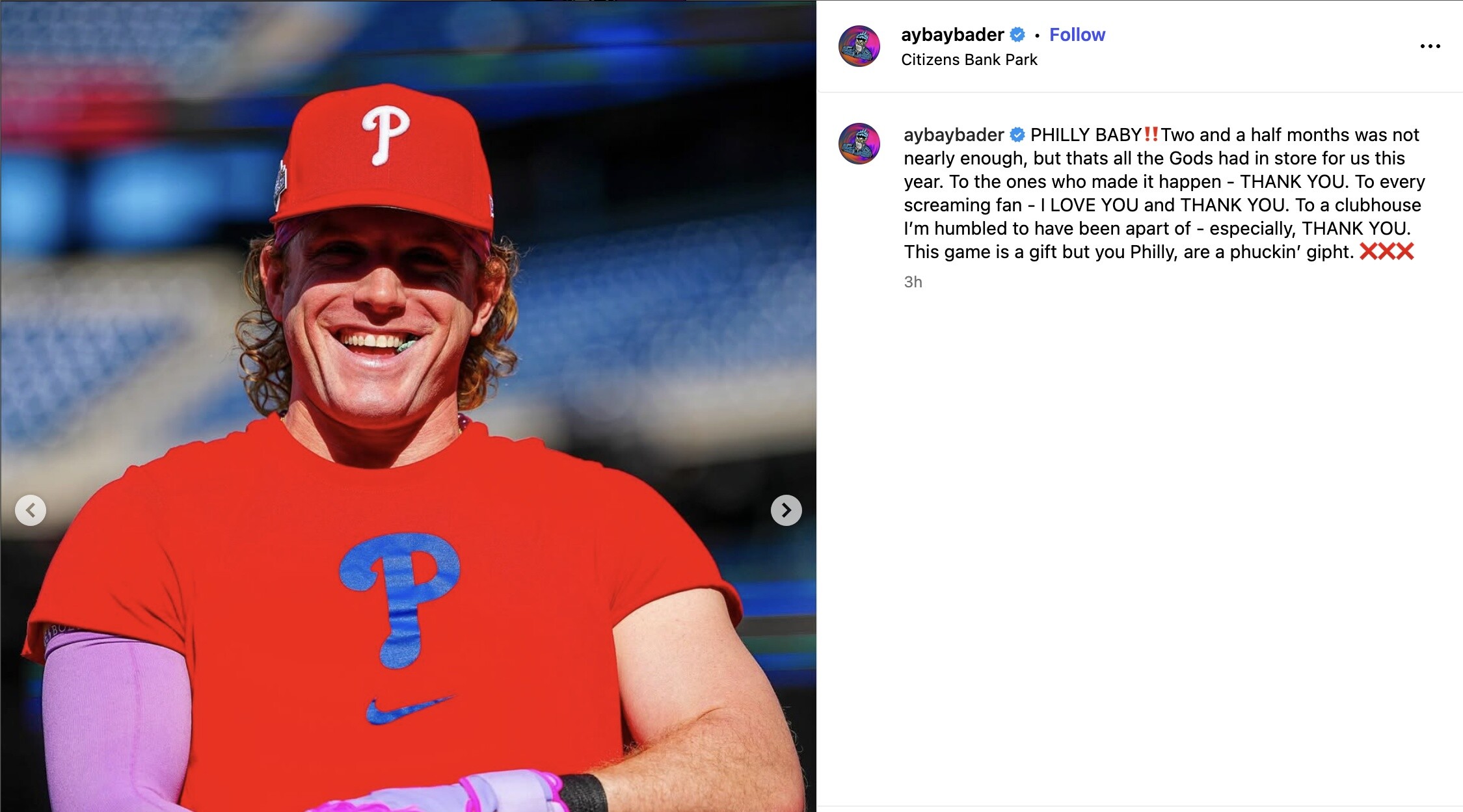The width and height of the screenshot is (1463, 812).
Task: Click the "PHILLY BABY" caption text
Action: point(1086,135)
